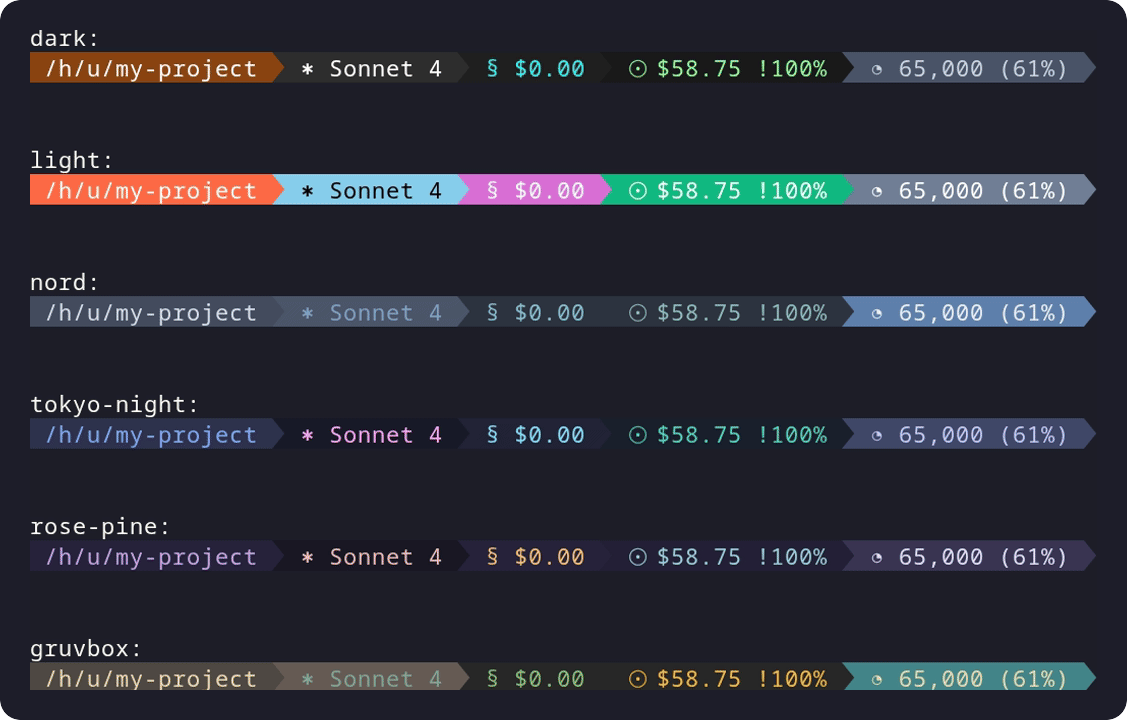
Task: Click 'Sonnet 4' model name in dark row
Action: pos(386,69)
